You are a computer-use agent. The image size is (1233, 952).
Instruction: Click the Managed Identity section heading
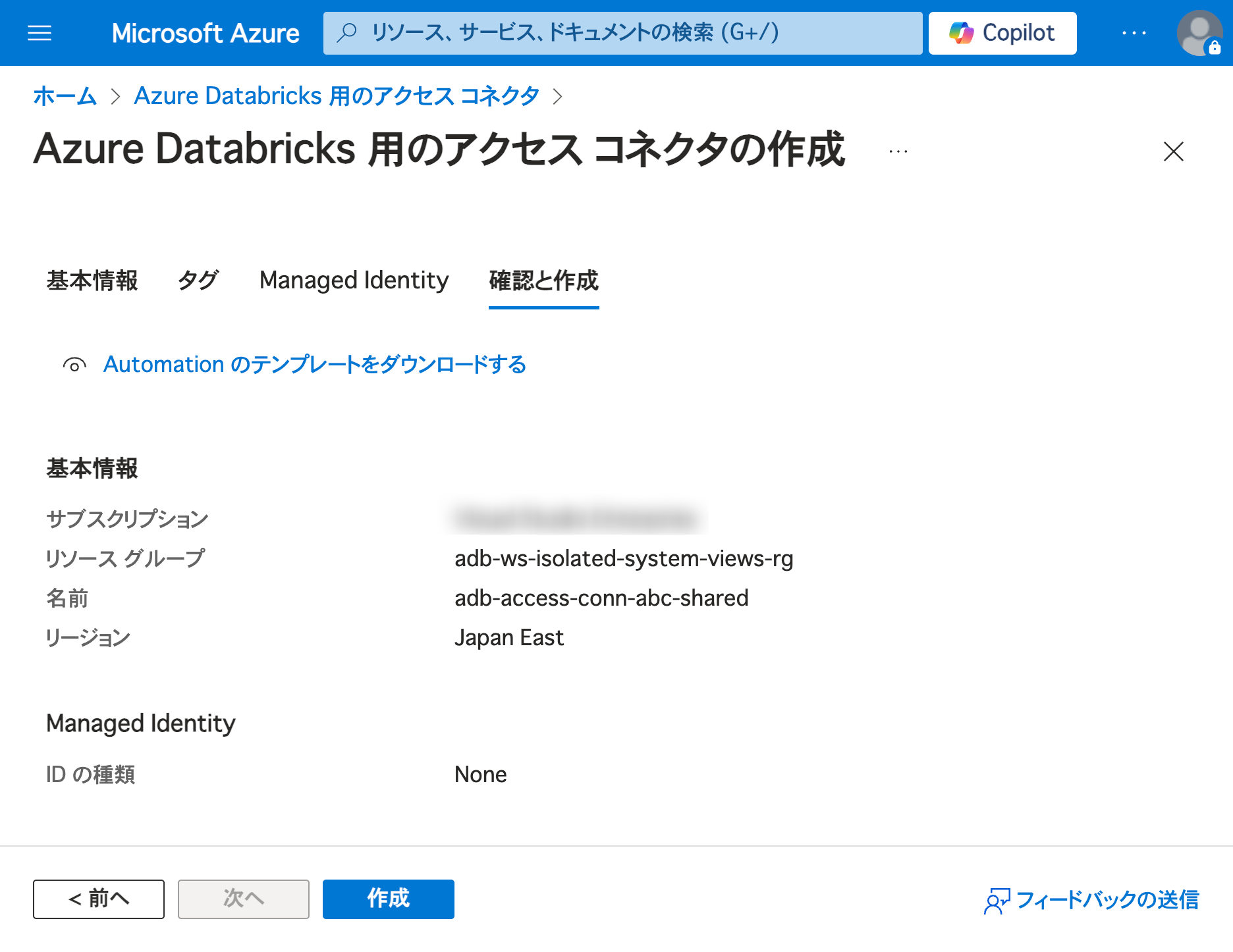point(141,724)
